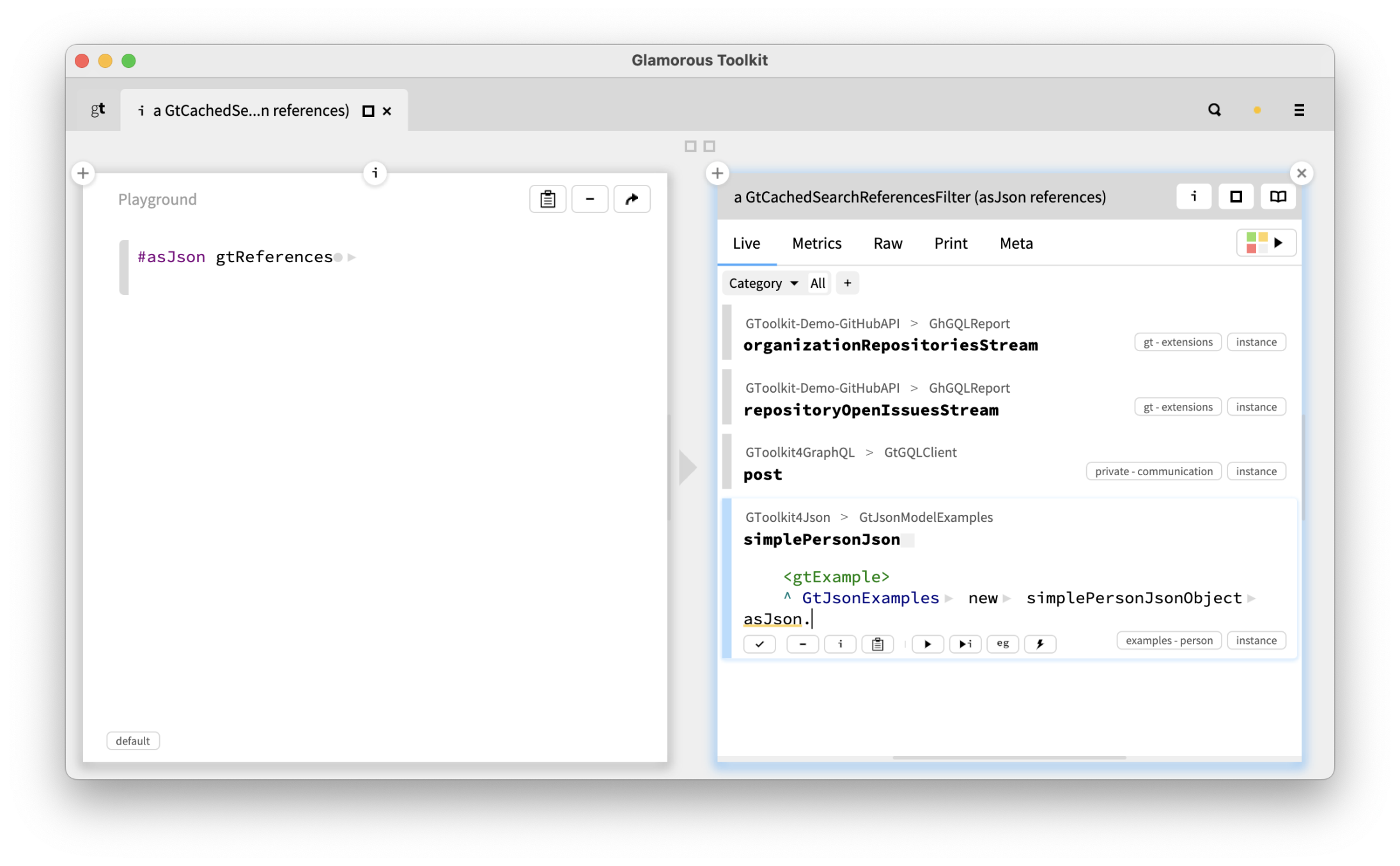Click gtReferences in the Playground snippet
Image resolution: width=1400 pixels, height=866 pixels.
pos(274,256)
